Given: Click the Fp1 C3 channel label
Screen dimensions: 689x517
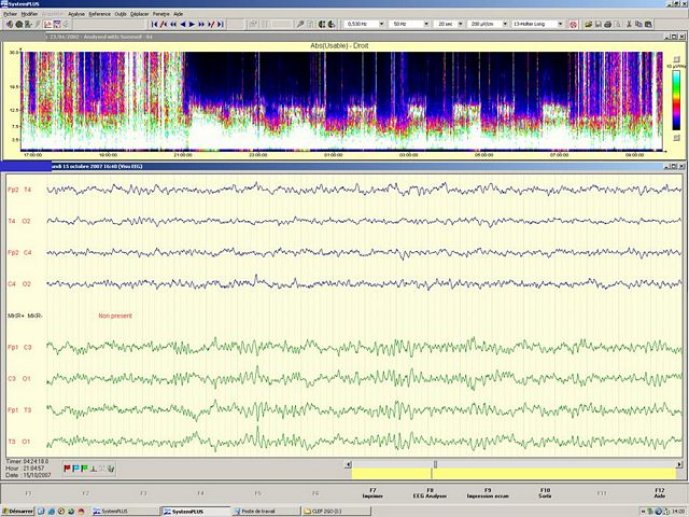Looking at the screenshot, I should tap(20, 347).
